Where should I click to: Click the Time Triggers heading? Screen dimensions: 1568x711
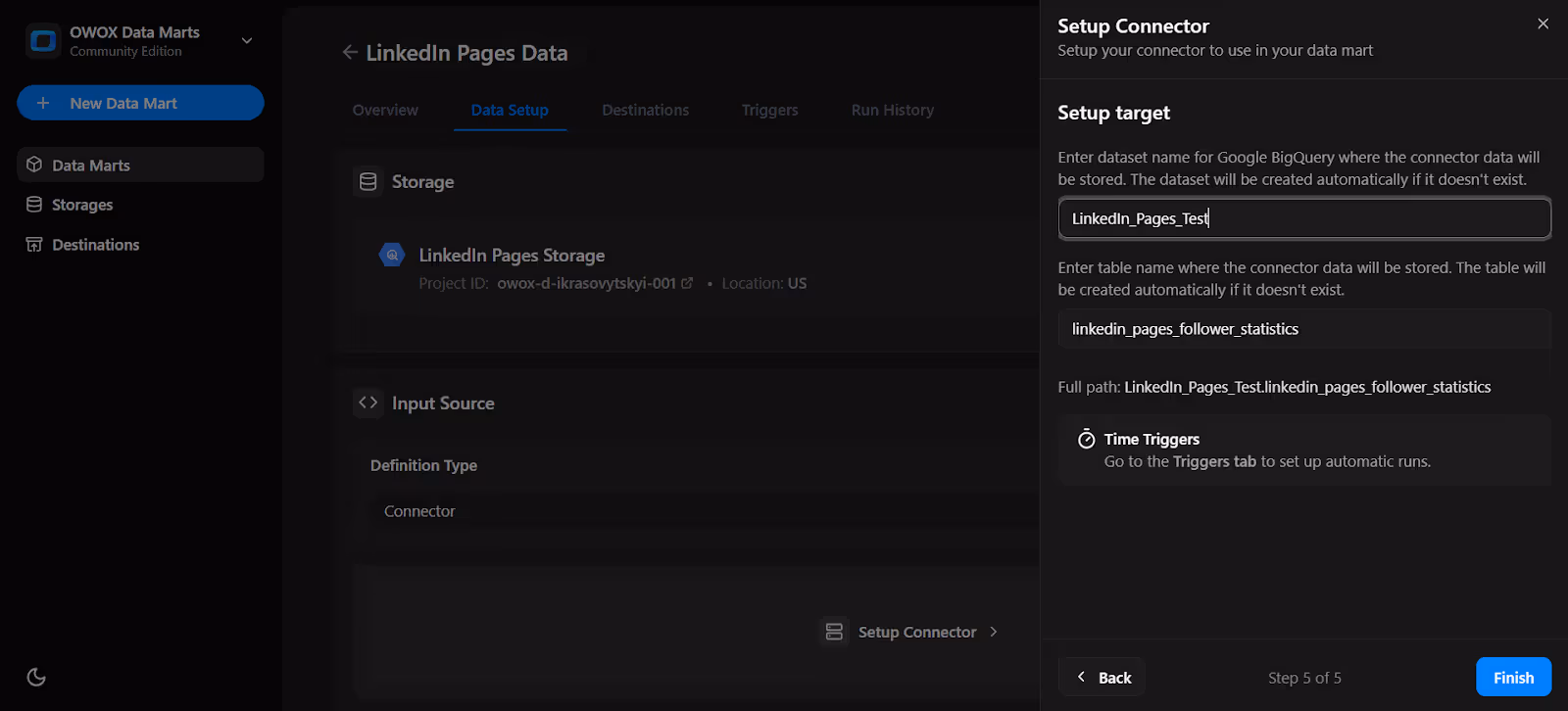pos(1151,439)
